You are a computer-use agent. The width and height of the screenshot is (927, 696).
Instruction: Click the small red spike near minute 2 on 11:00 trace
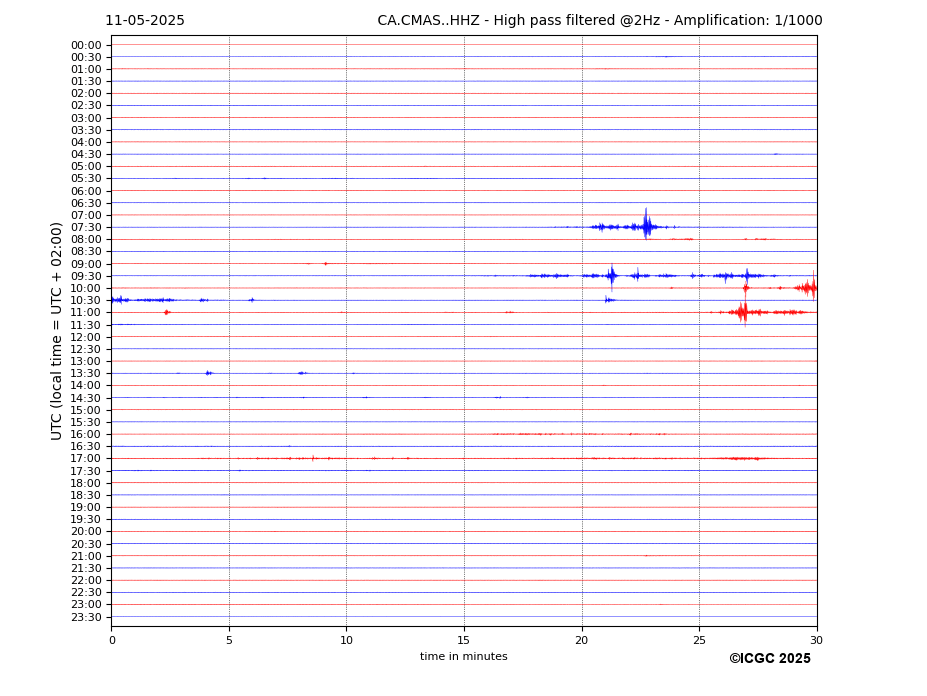[x=167, y=312]
